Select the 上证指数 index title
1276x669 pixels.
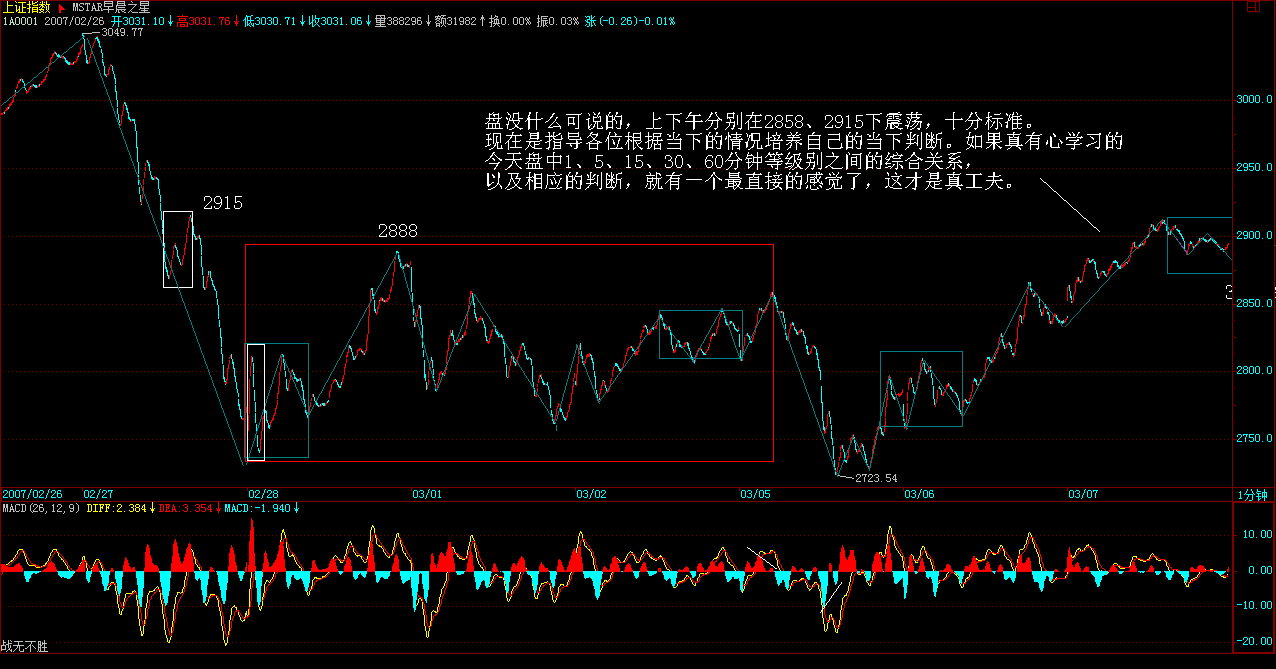[x=26, y=7]
